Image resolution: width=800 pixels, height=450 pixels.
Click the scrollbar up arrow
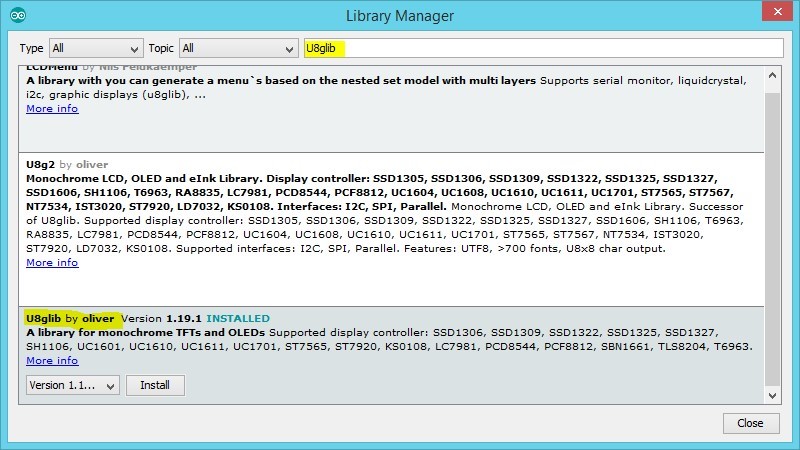tap(772, 76)
